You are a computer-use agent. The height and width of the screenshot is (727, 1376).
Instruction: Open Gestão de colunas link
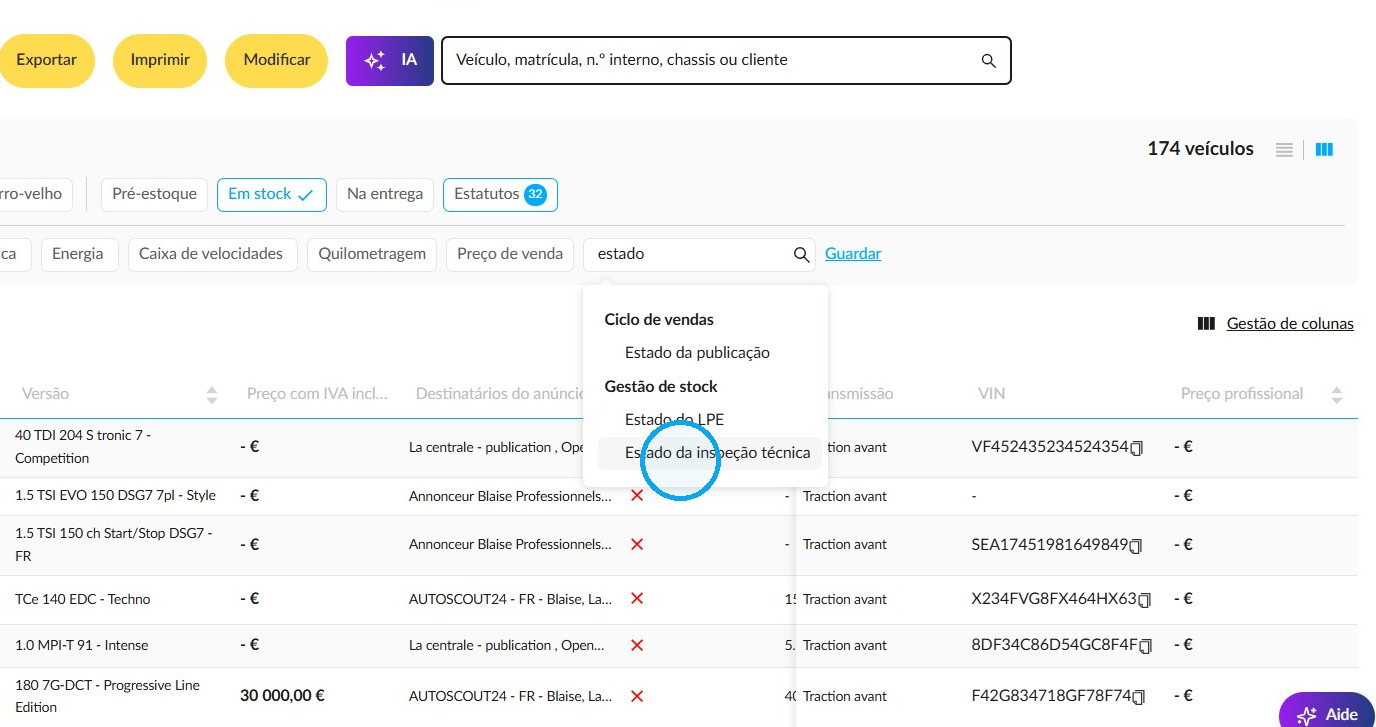point(1290,324)
